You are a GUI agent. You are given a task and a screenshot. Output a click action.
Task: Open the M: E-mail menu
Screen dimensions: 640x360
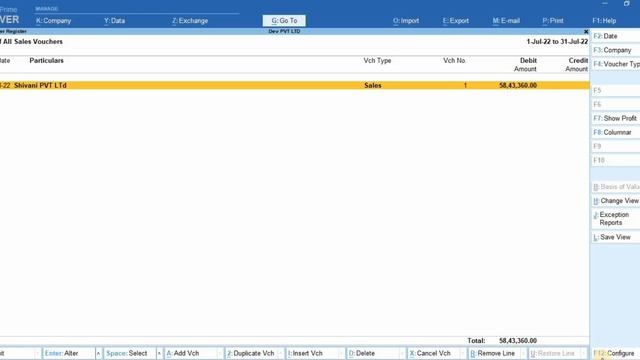point(506,20)
